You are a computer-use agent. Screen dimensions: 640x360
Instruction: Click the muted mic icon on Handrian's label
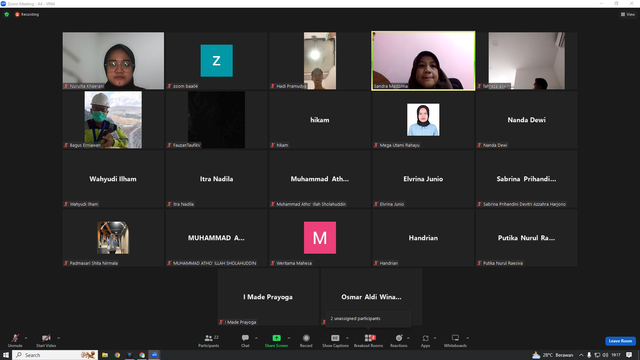coord(376,263)
